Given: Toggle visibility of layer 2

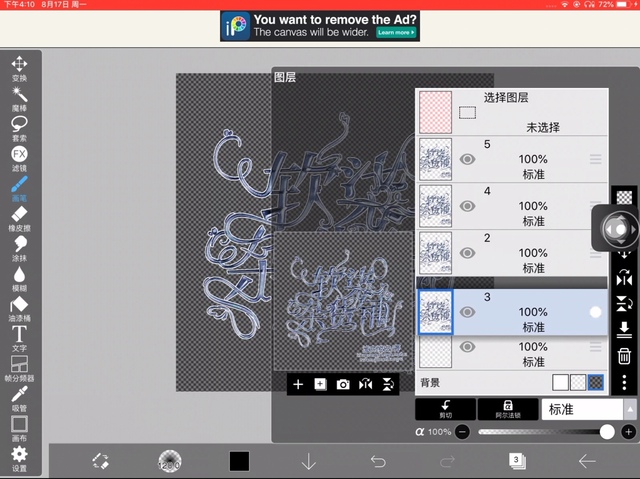Looking at the screenshot, I should (x=467, y=252).
